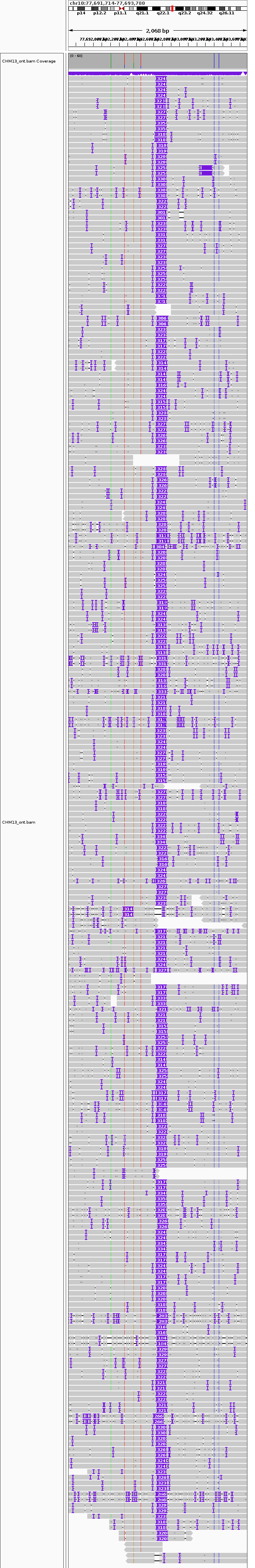Click the p14 cytoband label

[x=81, y=14]
